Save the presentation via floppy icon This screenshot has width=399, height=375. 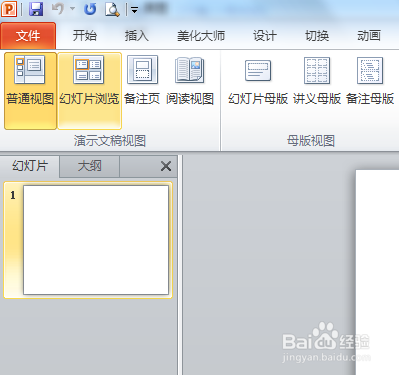(x=36, y=9)
